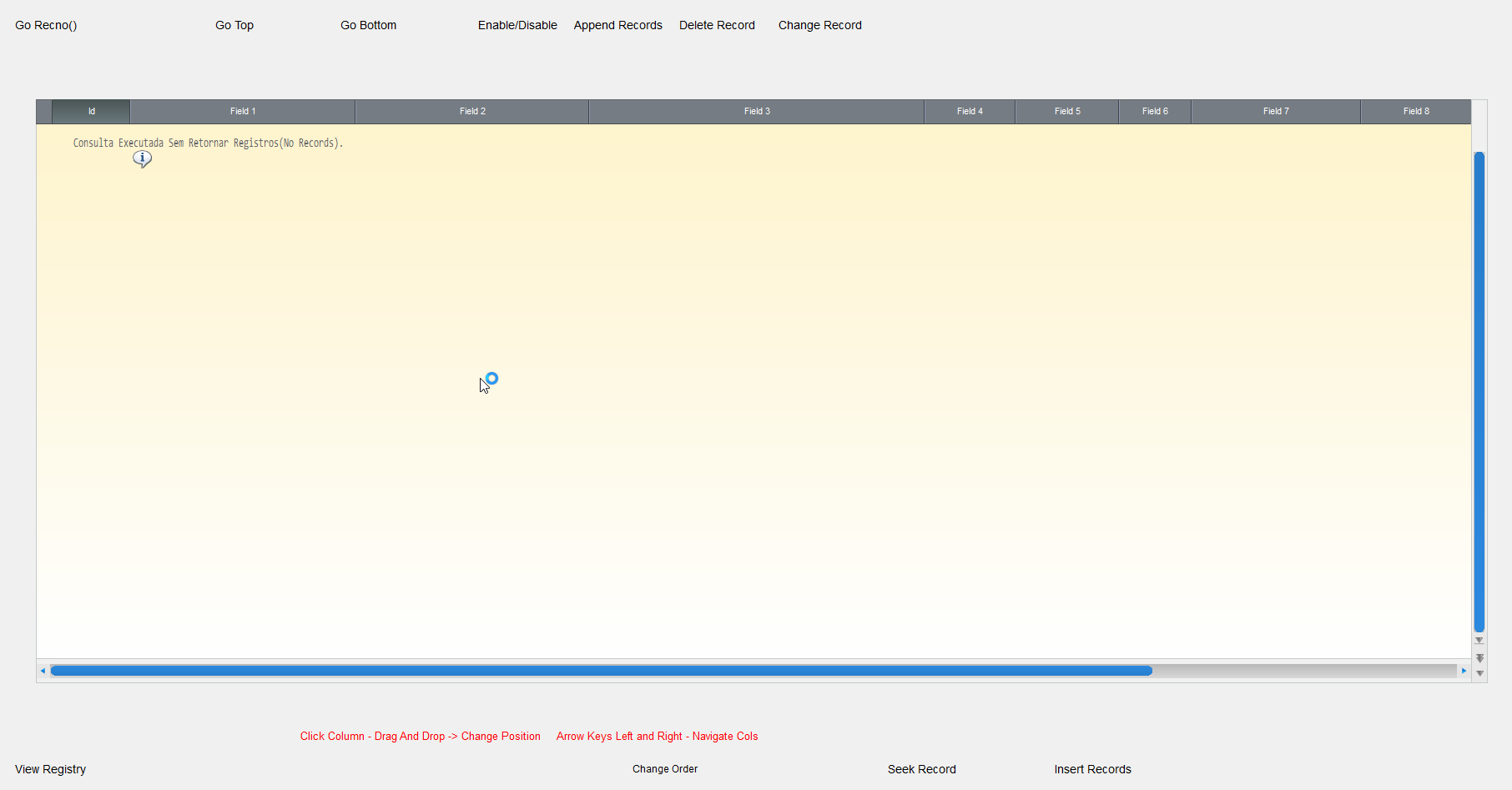Open View Registry
1512x790 pixels.
point(50,769)
